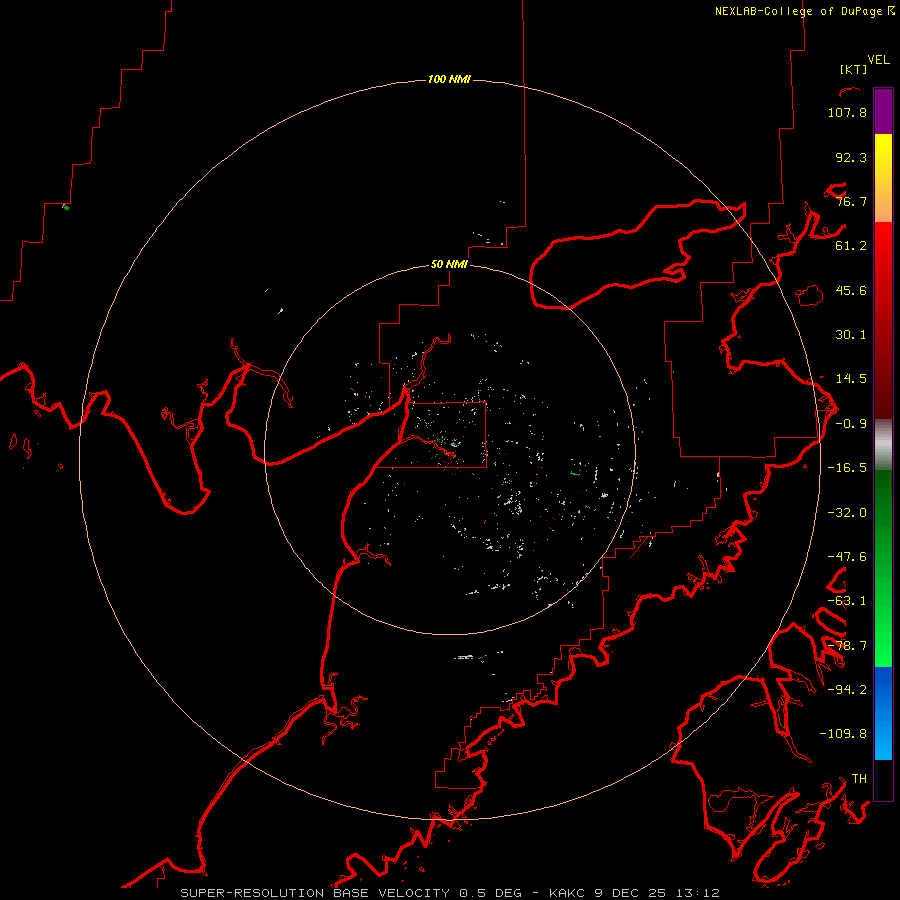Click the 50 NMI range ring label
900x900 pixels.
(x=449, y=264)
